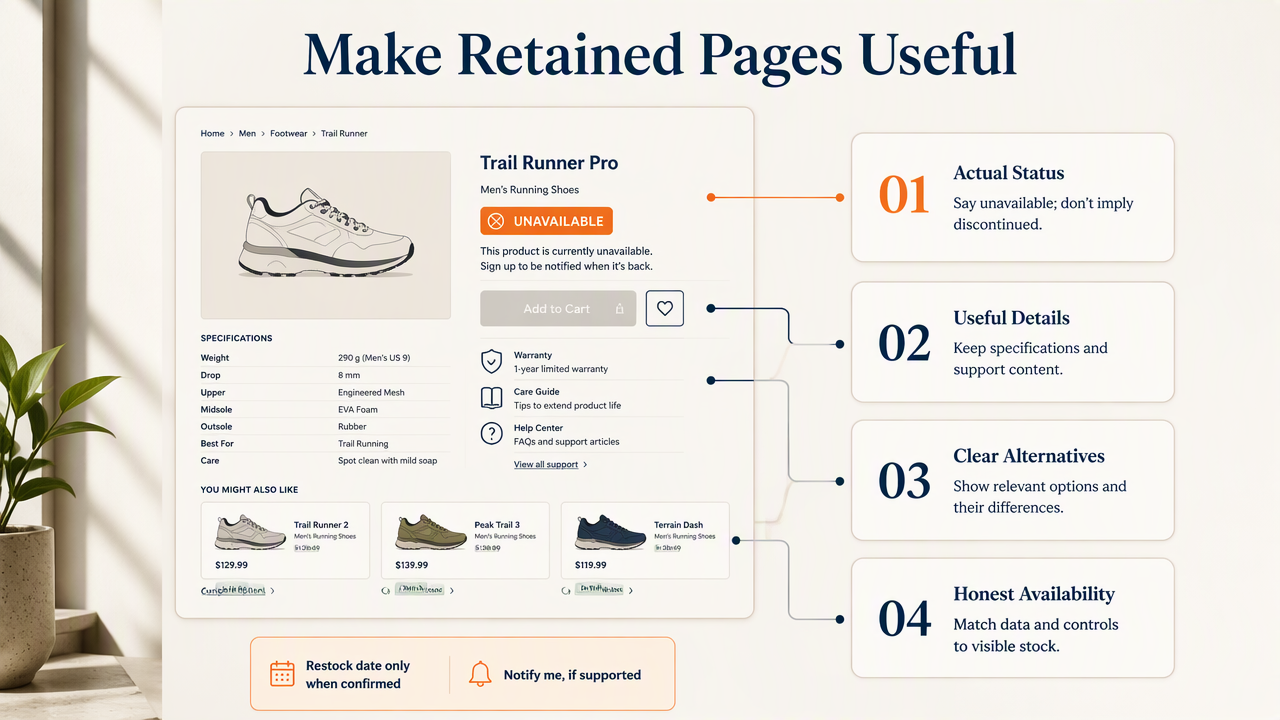
Task: Click the $139.99 price
Action: tap(411, 565)
